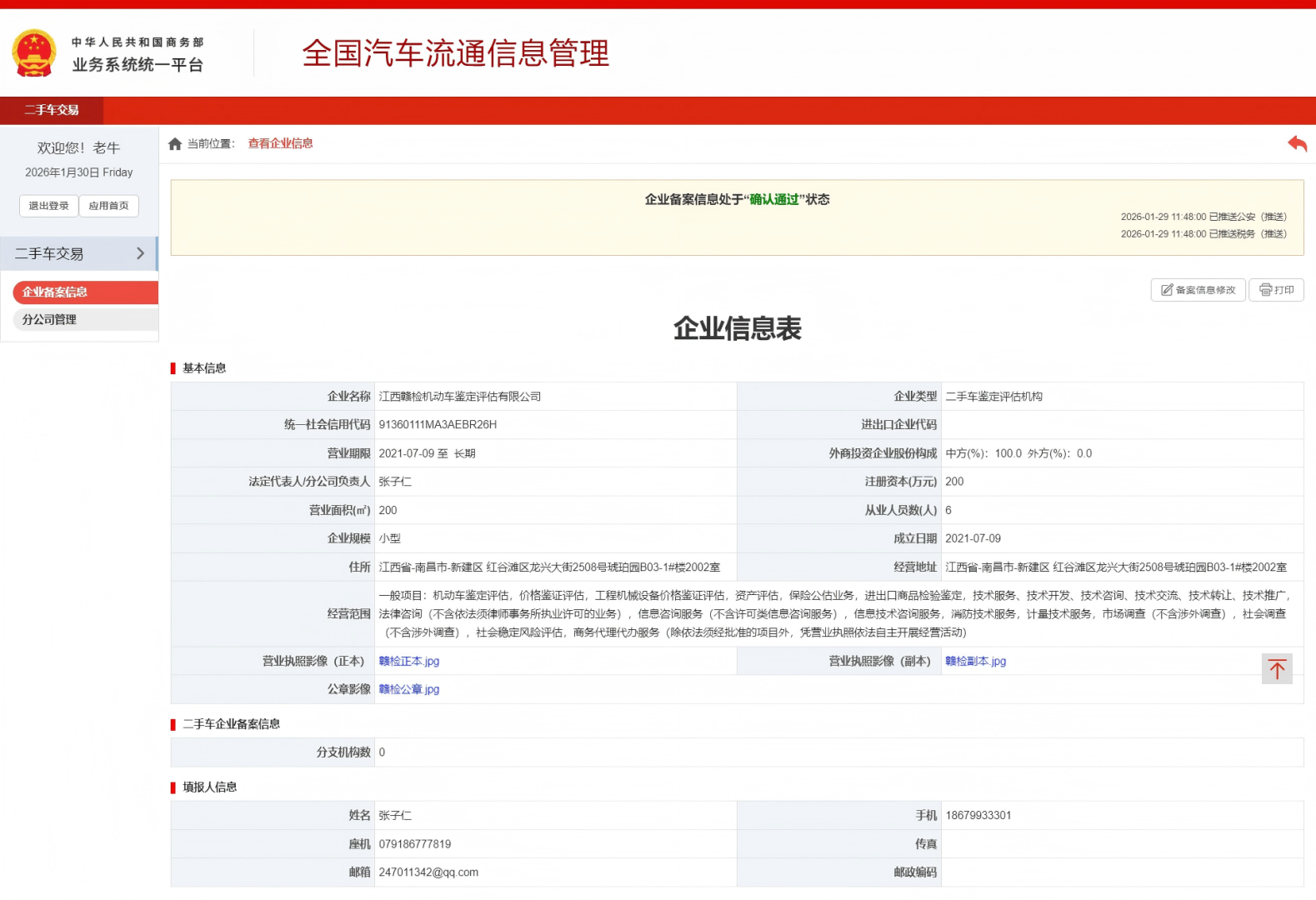Viewport: 1316px width, 900px height.
Task: Click the scroll-to-top arrow button
Action: (x=1277, y=668)
